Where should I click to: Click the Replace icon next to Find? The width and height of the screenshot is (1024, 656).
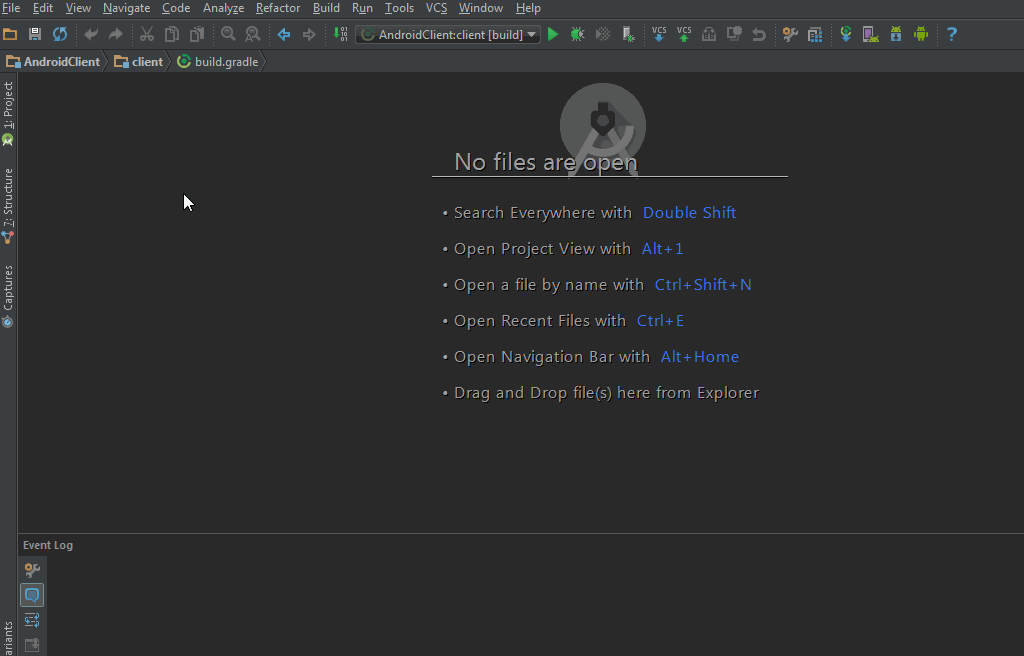coord(253,34)
